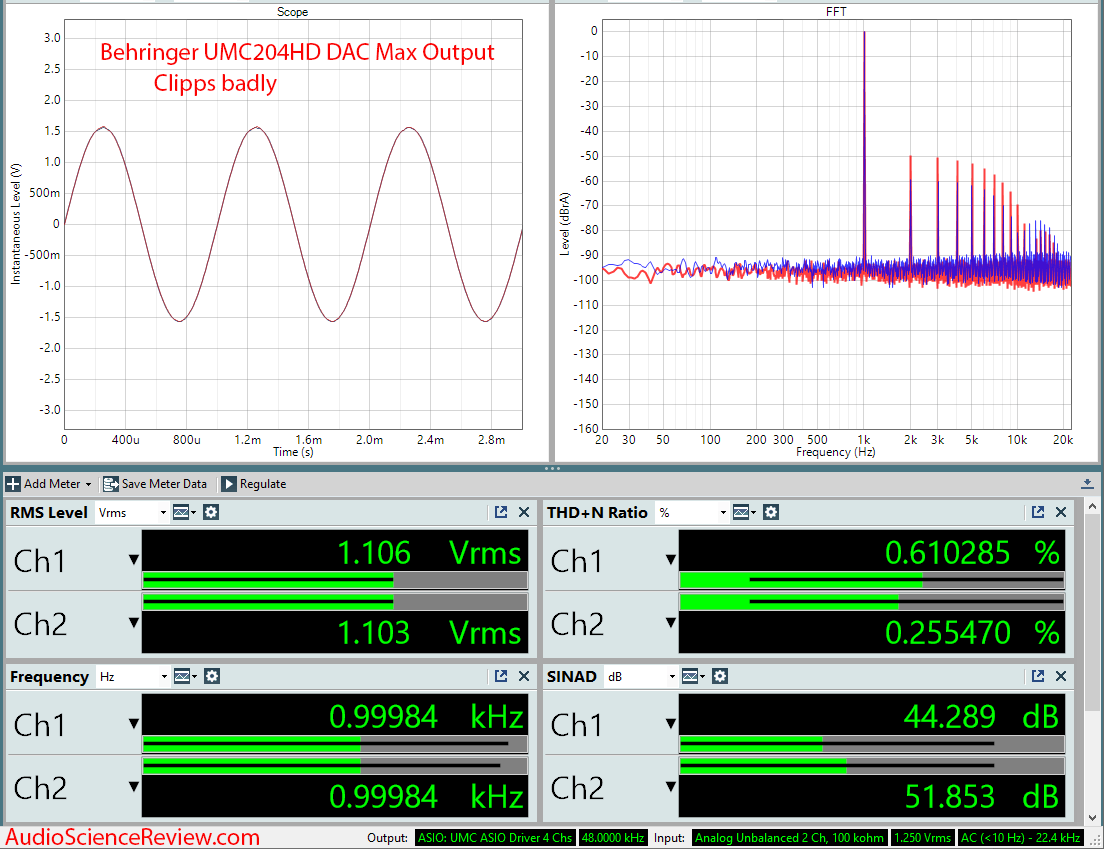Click RMS Level Ch1 bar graph
Image resolution: width=1104 pixels, height=849 pixels.
coord(335,580)
